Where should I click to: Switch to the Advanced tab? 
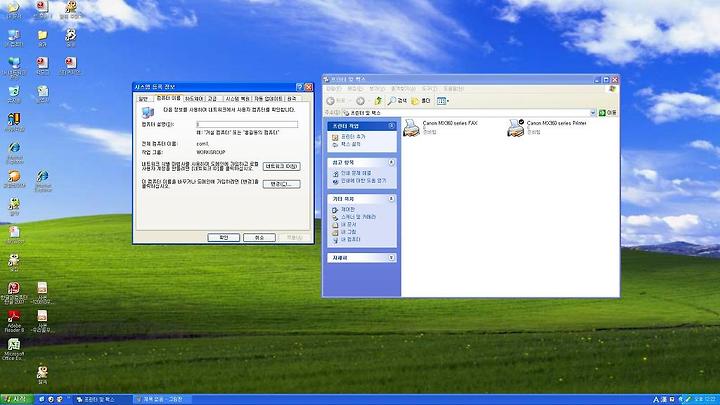212,99
